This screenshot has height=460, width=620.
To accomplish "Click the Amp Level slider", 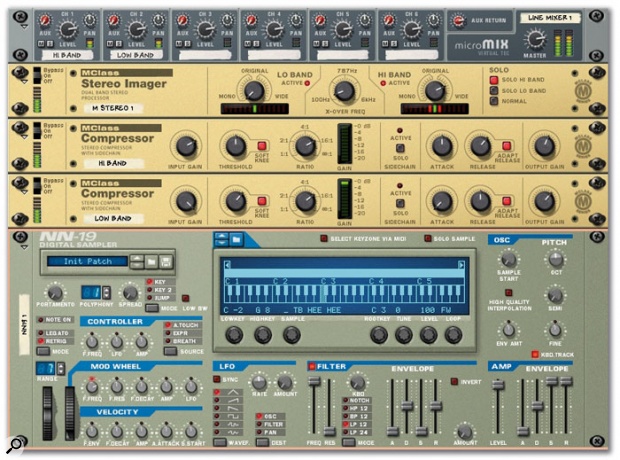I will coord(498,384).
